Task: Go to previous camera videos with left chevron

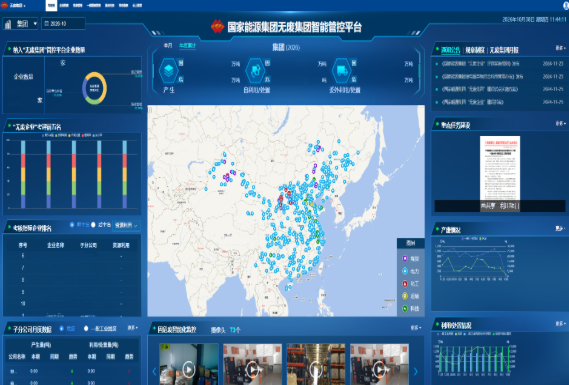Action: click(154, 371)
